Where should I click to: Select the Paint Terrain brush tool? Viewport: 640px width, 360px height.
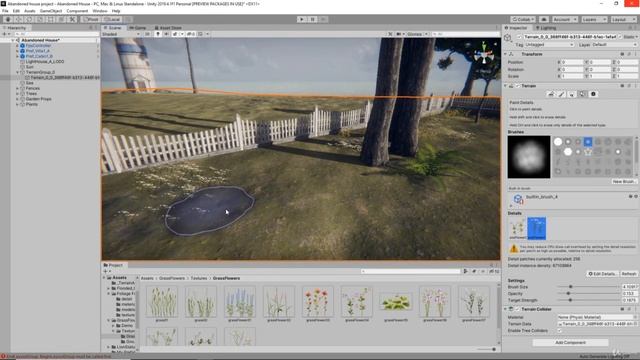pos(561,94)
